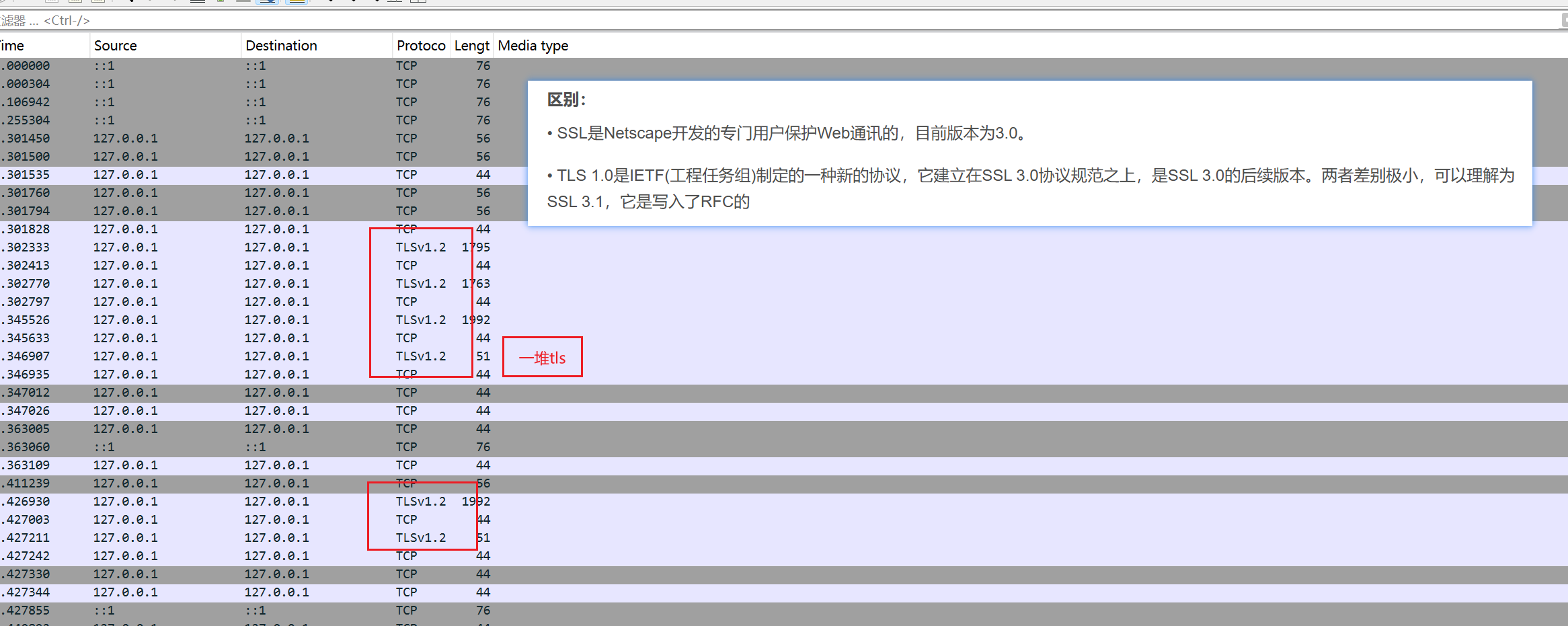The width and height of the screenshot is (1568, 626).
Task: Select the first packet at time .000000
Action: 269,66
